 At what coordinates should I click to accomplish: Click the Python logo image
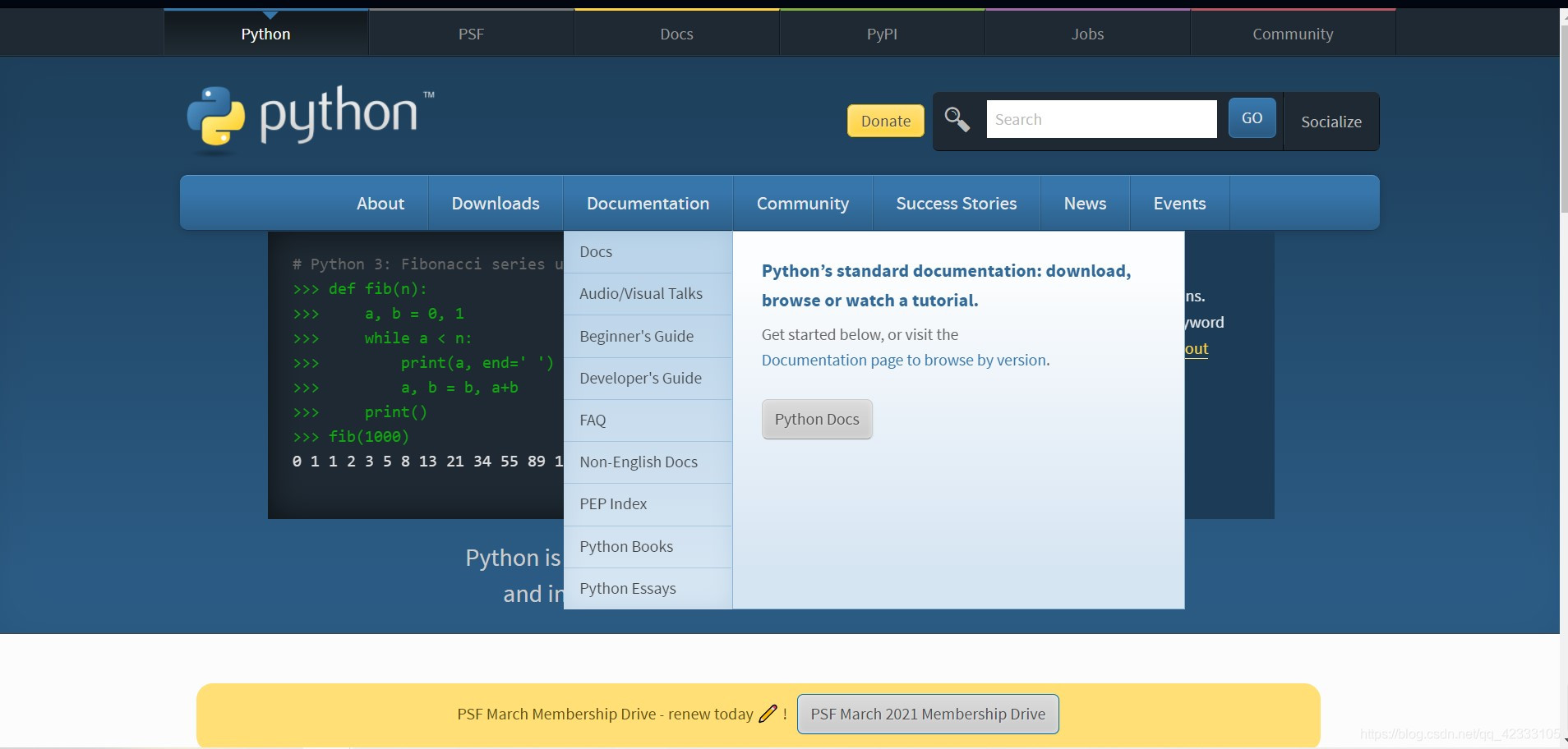pos(310,120)
